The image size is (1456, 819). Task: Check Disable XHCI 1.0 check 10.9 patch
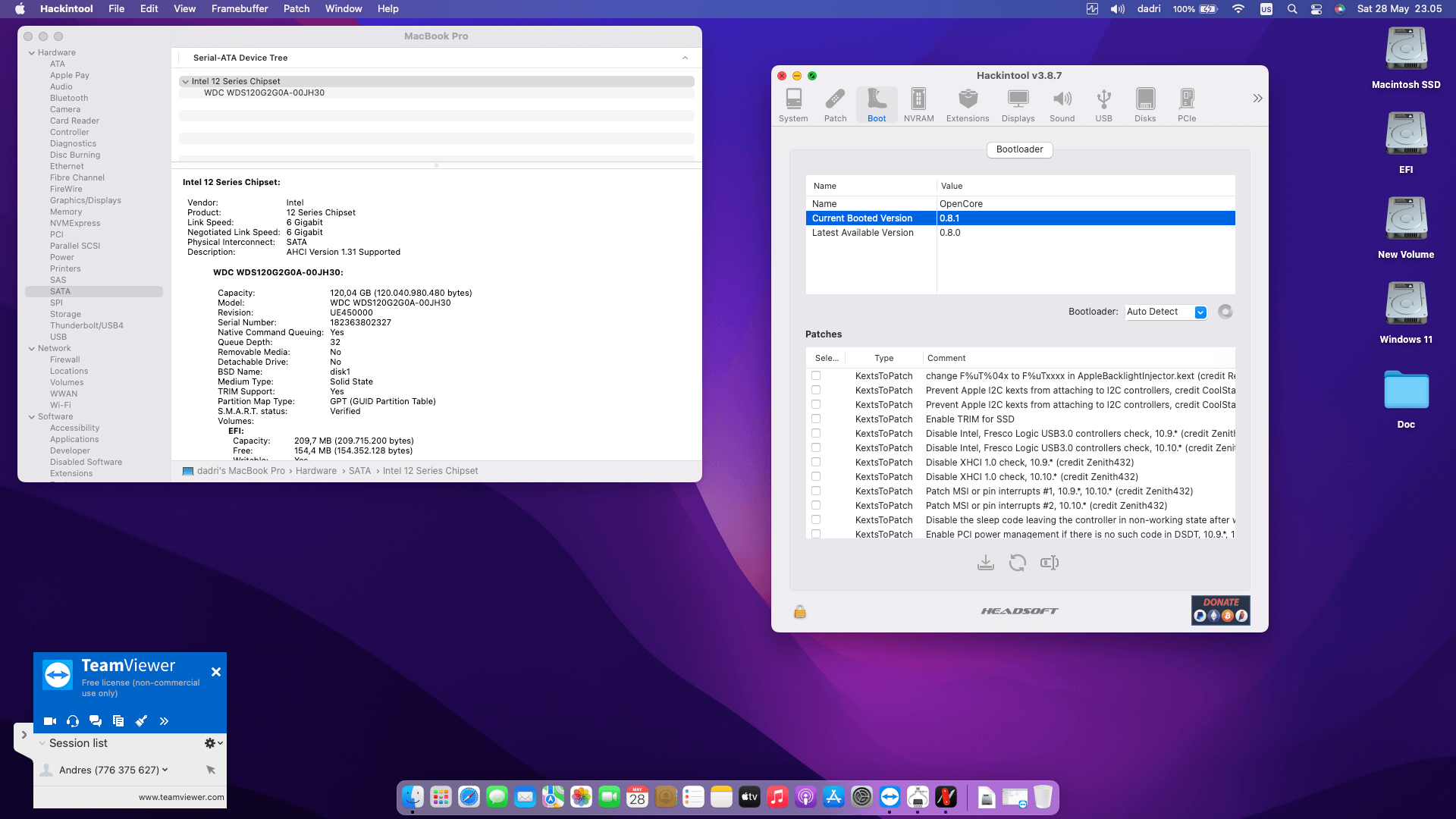point(816,462)
